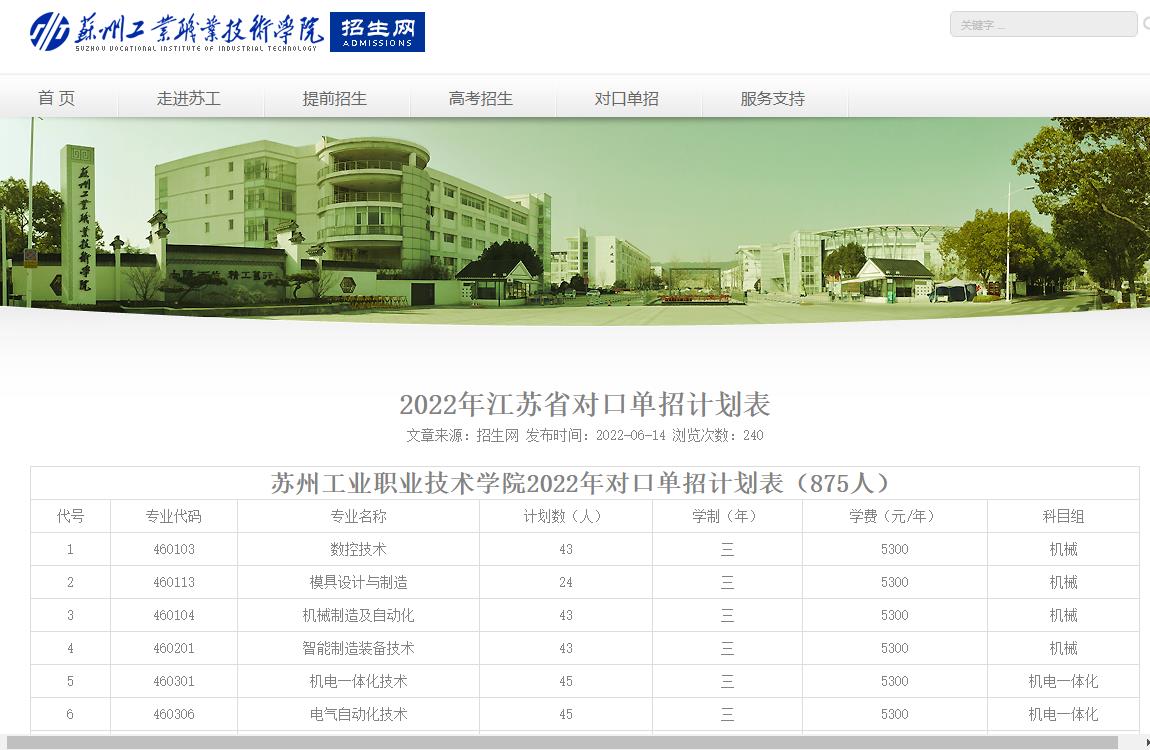This screenshot has width=1150, height=750.
Task: Click the major code cell 460306
Action: (x=174, y=714)
